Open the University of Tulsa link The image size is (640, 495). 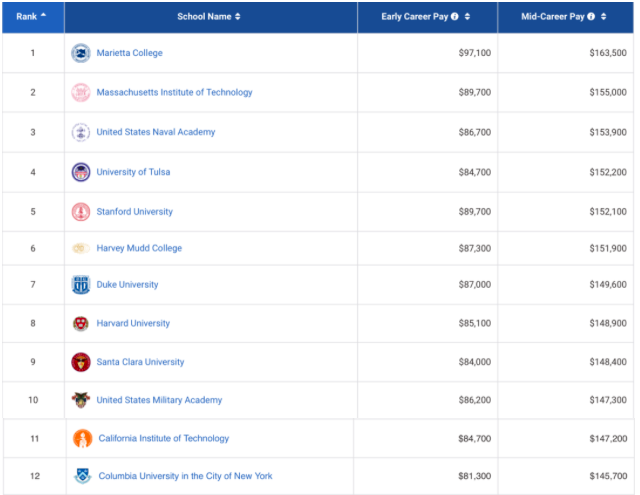pos(133,172)
